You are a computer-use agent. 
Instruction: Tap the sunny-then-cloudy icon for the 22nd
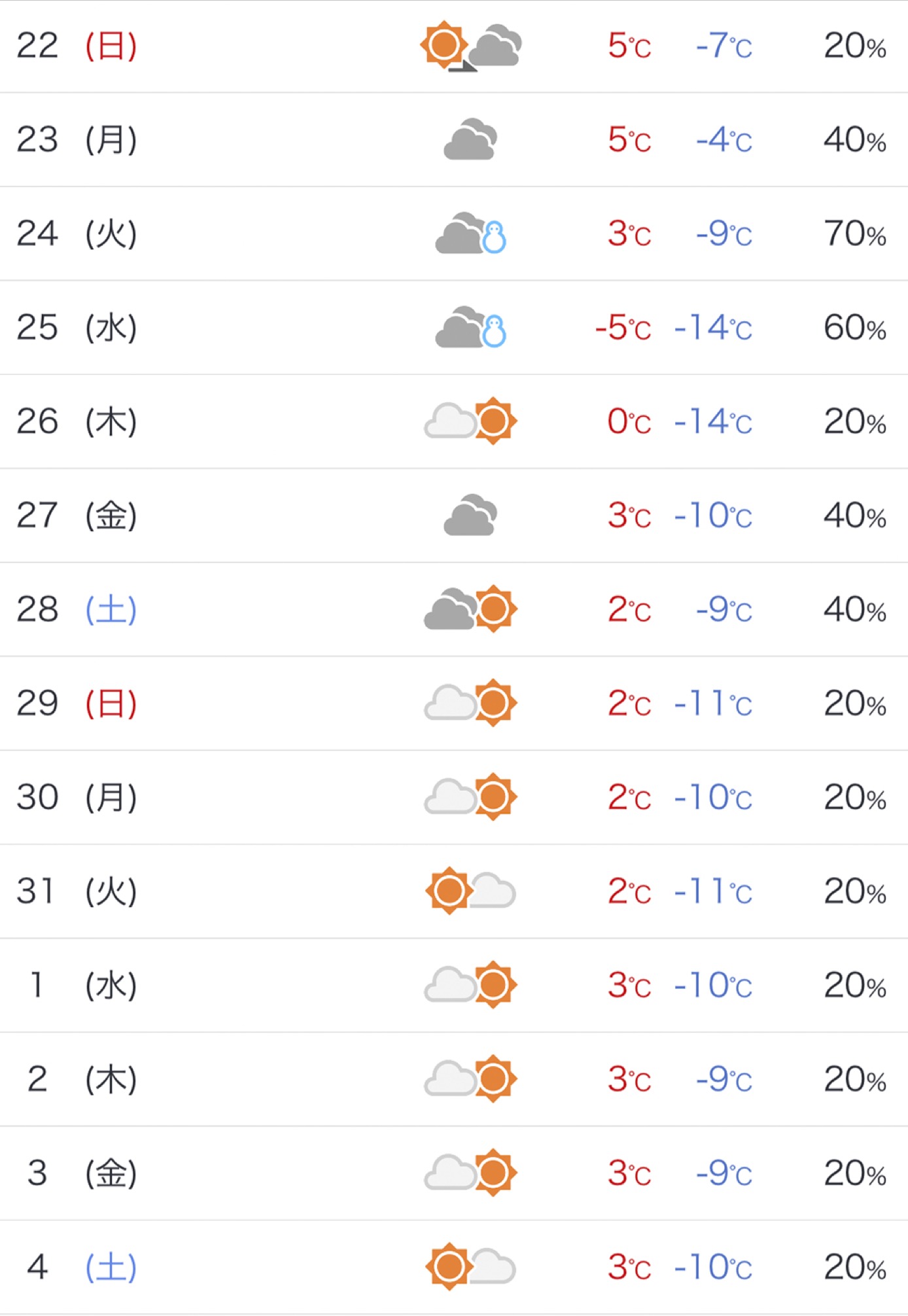[471, 46]
